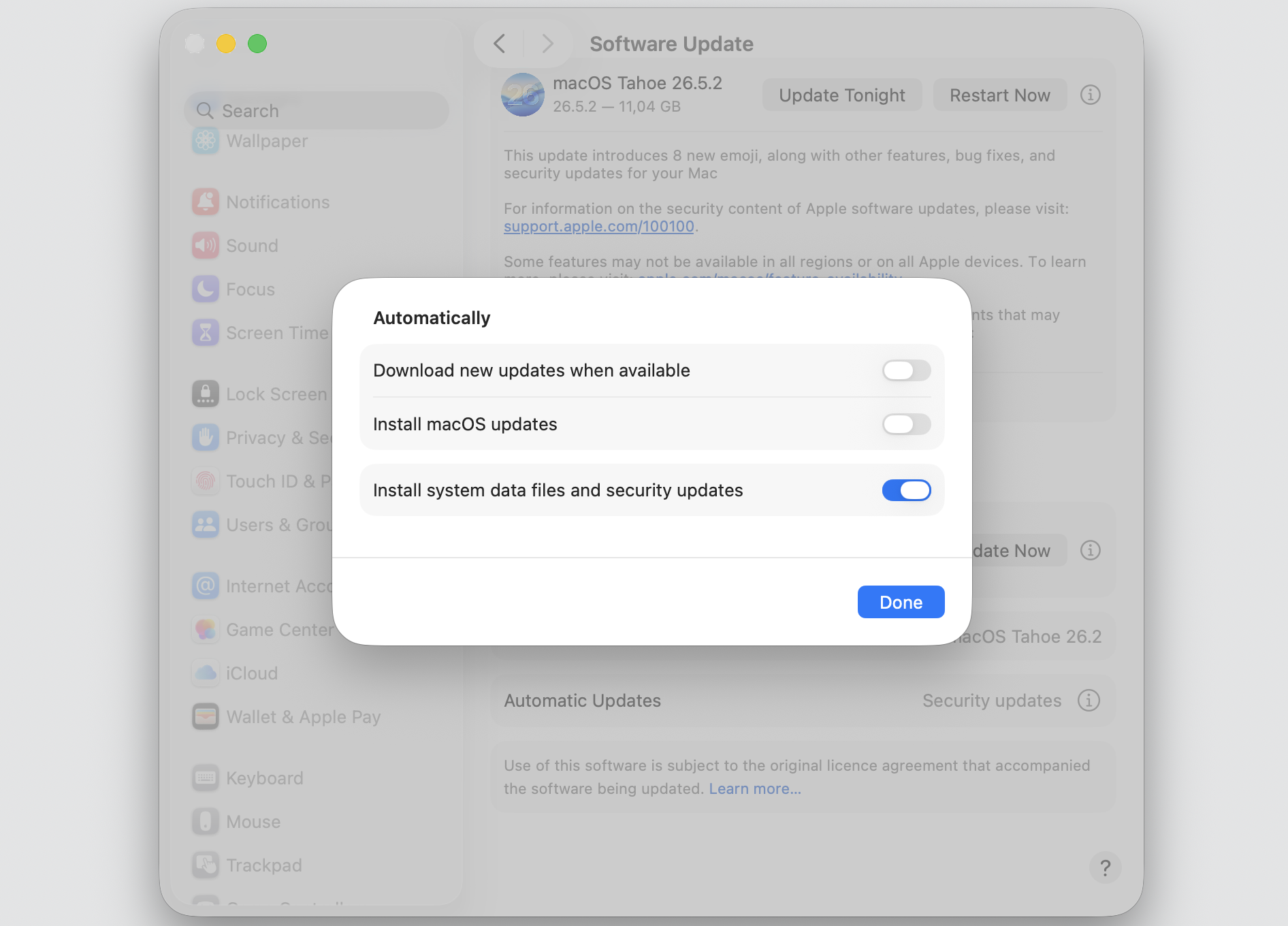Open Sound speaker icon
The image size is (1288, 926).
point(206,246)
